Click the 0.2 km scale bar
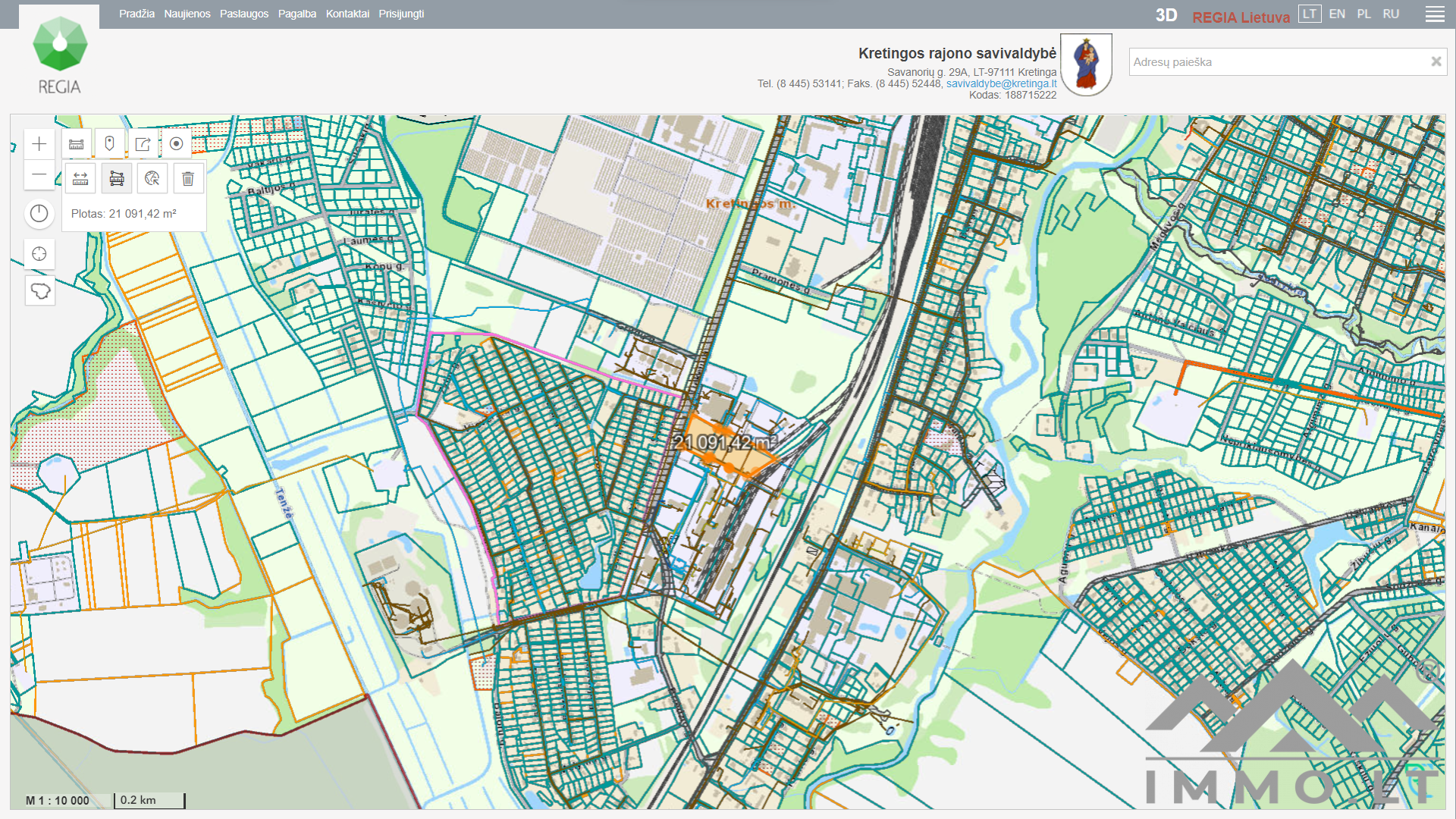The width and height of the screenshot is (1456, 819). (x=149, y=800)
